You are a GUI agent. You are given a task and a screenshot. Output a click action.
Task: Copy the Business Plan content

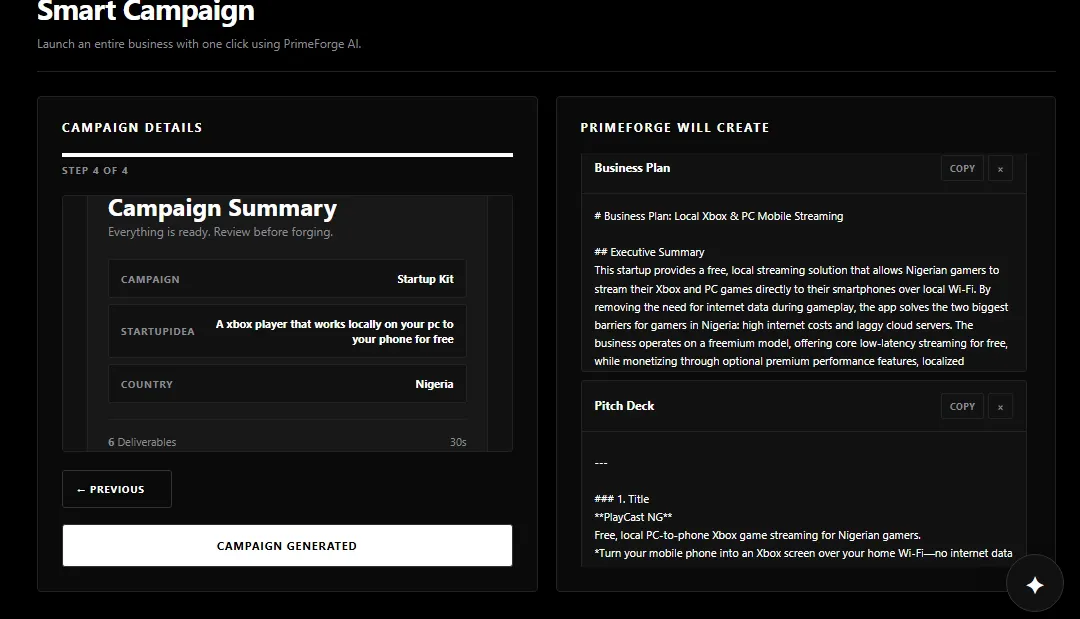pyautogui.click(x=962, y=169)
